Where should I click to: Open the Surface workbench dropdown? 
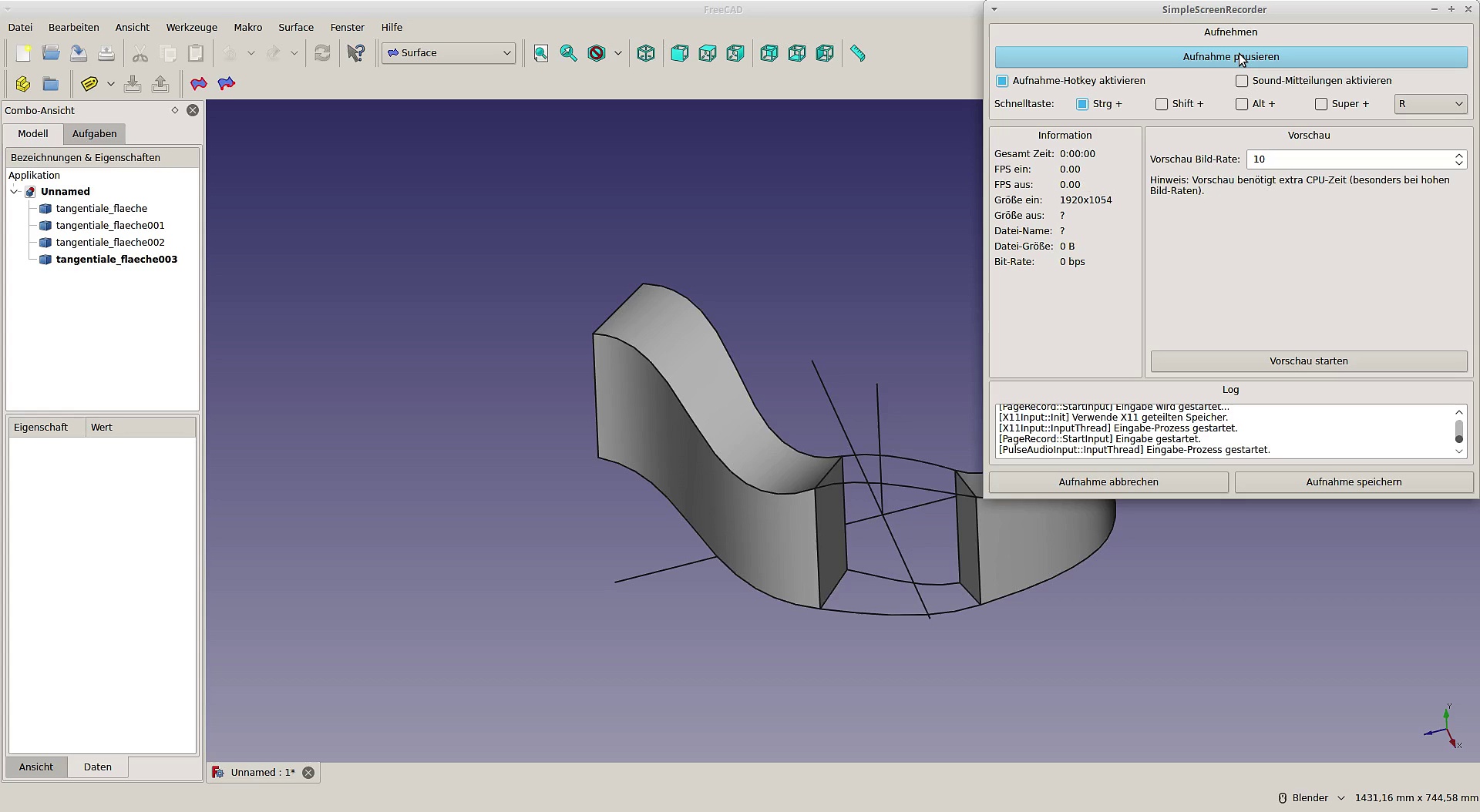pos(449,53)
